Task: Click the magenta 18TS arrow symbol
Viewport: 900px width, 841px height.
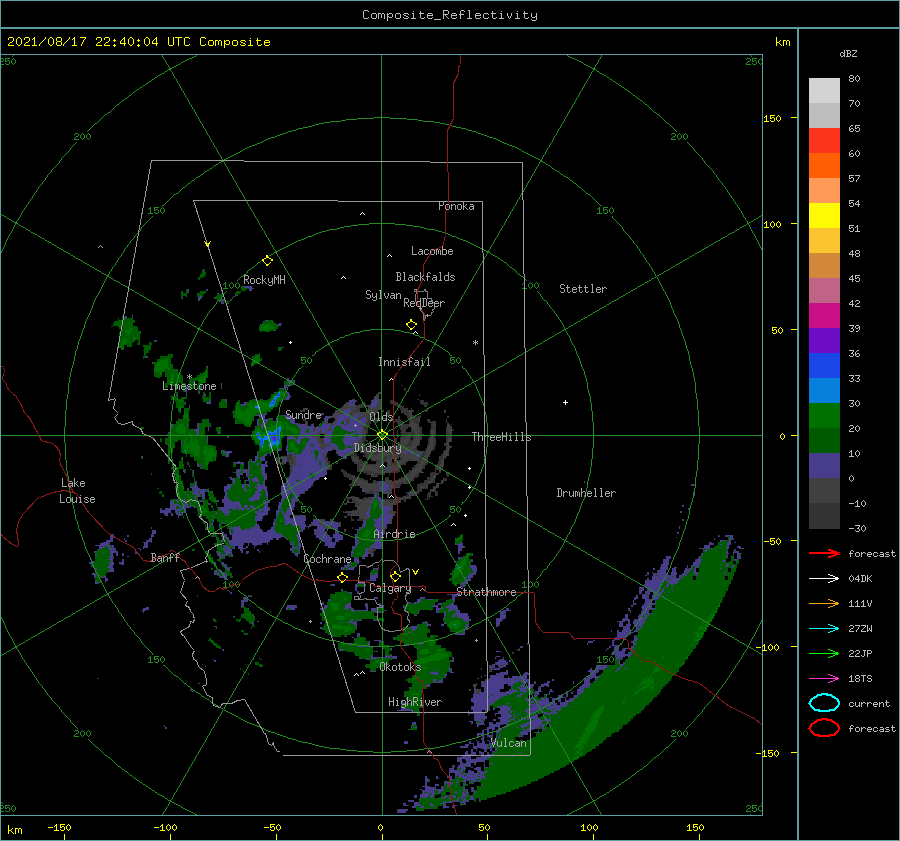Action: (x=824, y=679)
